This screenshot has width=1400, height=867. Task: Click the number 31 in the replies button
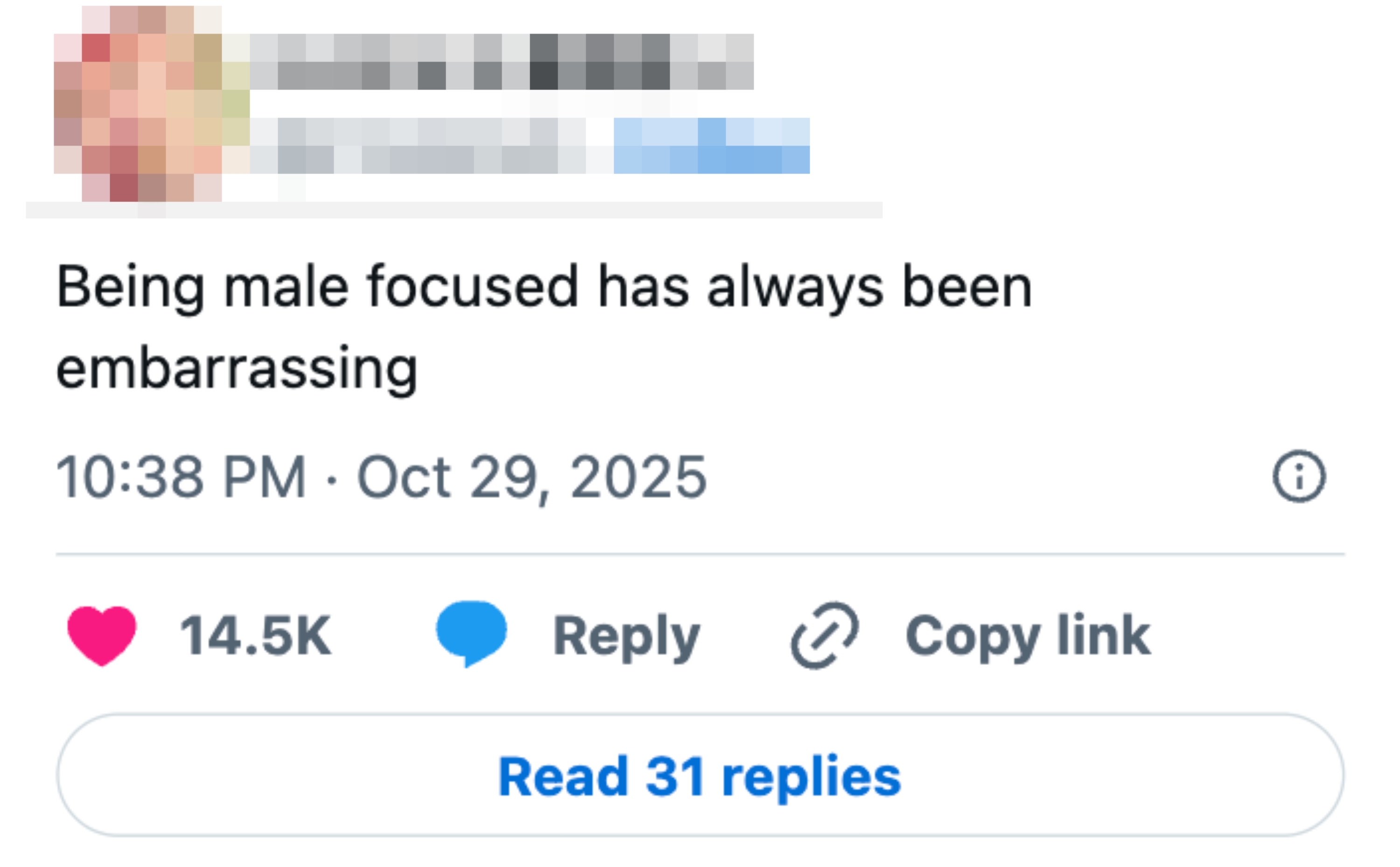click(675, 776)
